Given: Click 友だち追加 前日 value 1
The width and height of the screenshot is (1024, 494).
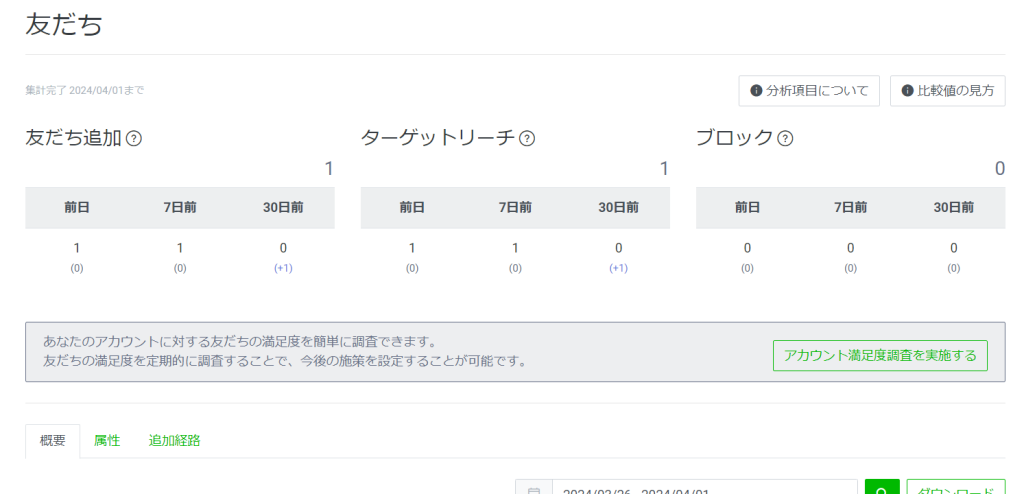Looking at the screenshot, I should [x=77, y=248].
